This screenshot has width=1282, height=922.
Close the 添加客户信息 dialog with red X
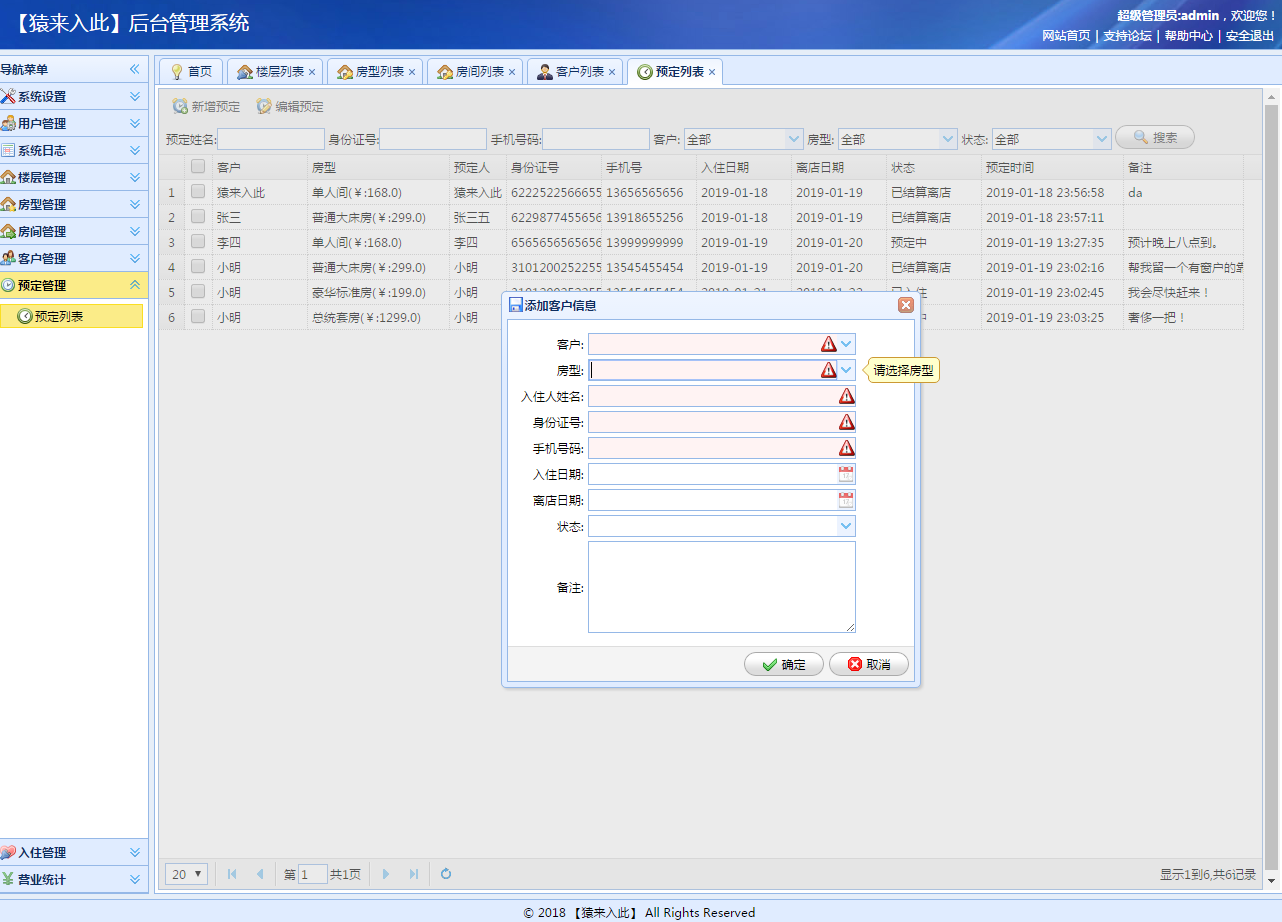(905, 305)
